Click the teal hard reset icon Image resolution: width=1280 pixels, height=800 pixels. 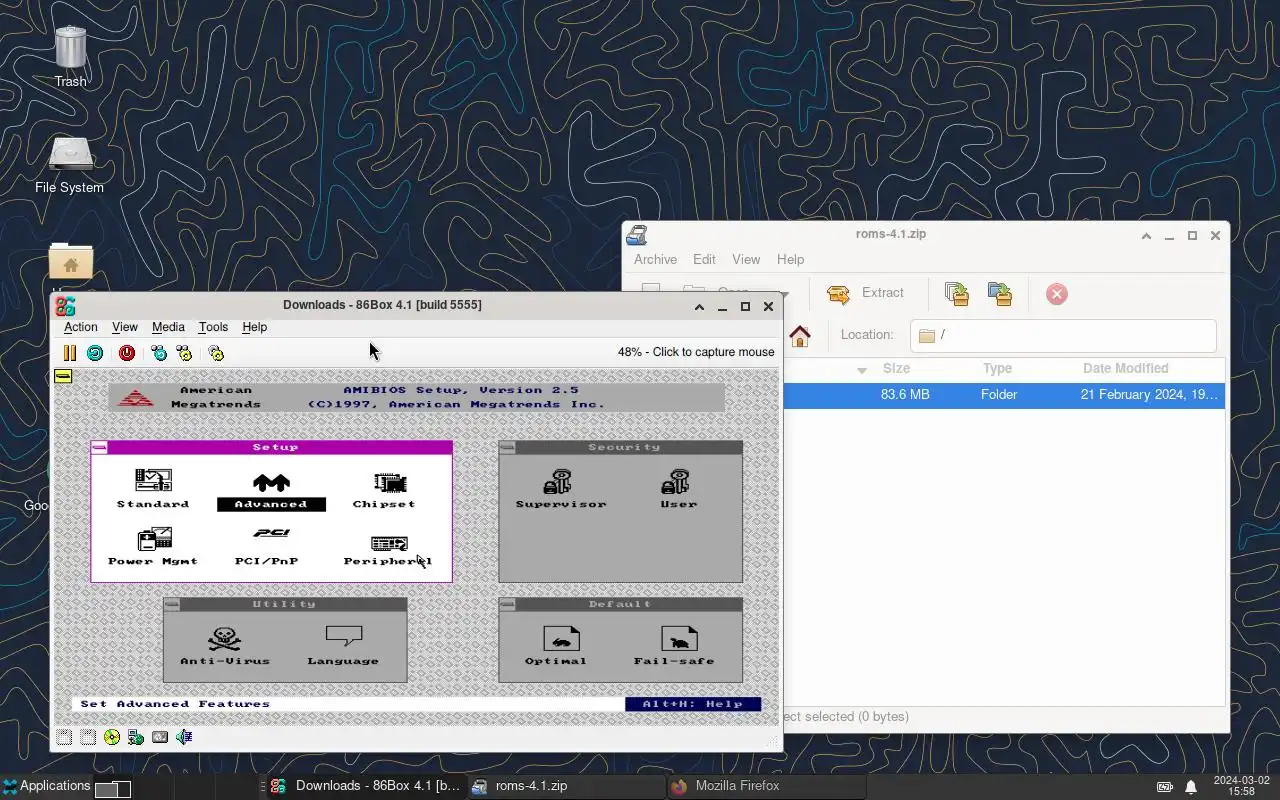95,353
